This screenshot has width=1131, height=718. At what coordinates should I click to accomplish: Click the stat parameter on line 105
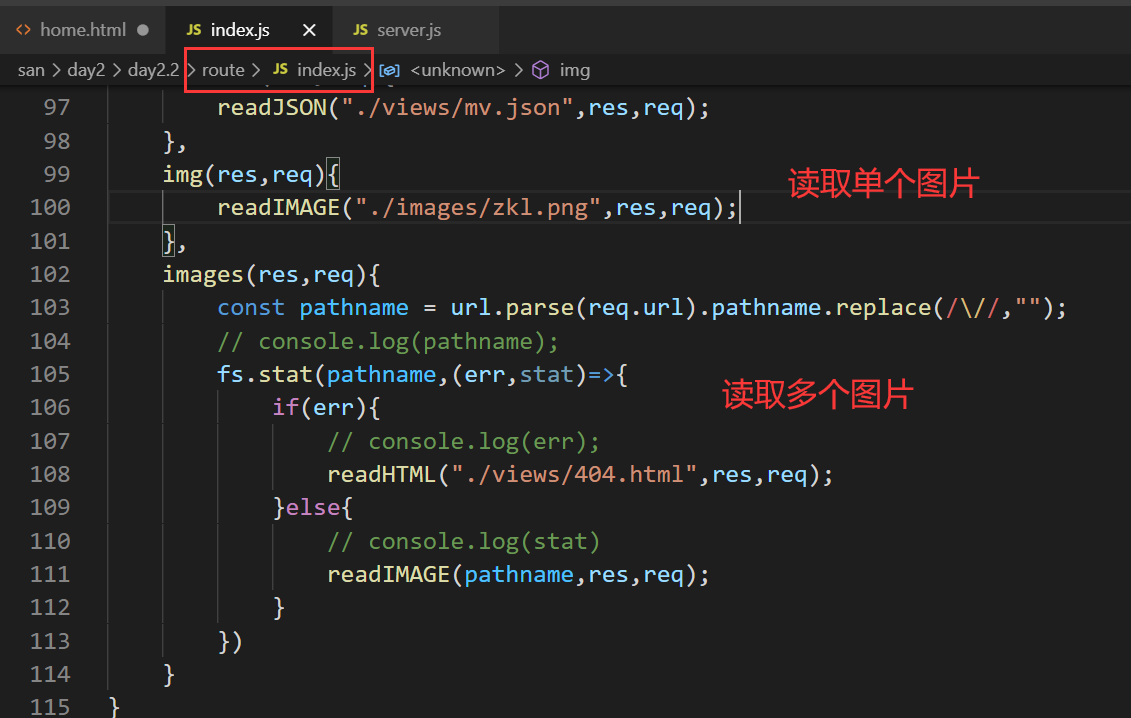(547, 375)
